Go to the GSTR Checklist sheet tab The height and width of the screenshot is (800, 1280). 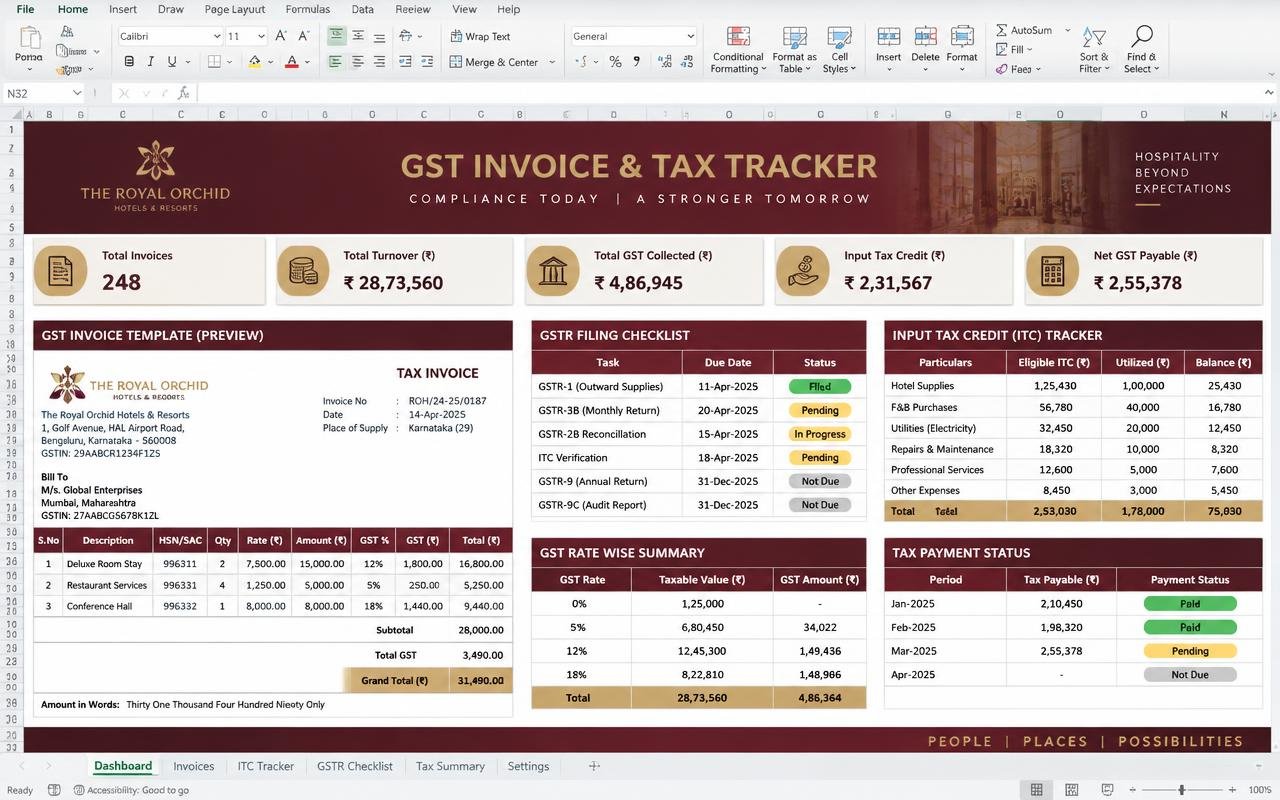355,766
